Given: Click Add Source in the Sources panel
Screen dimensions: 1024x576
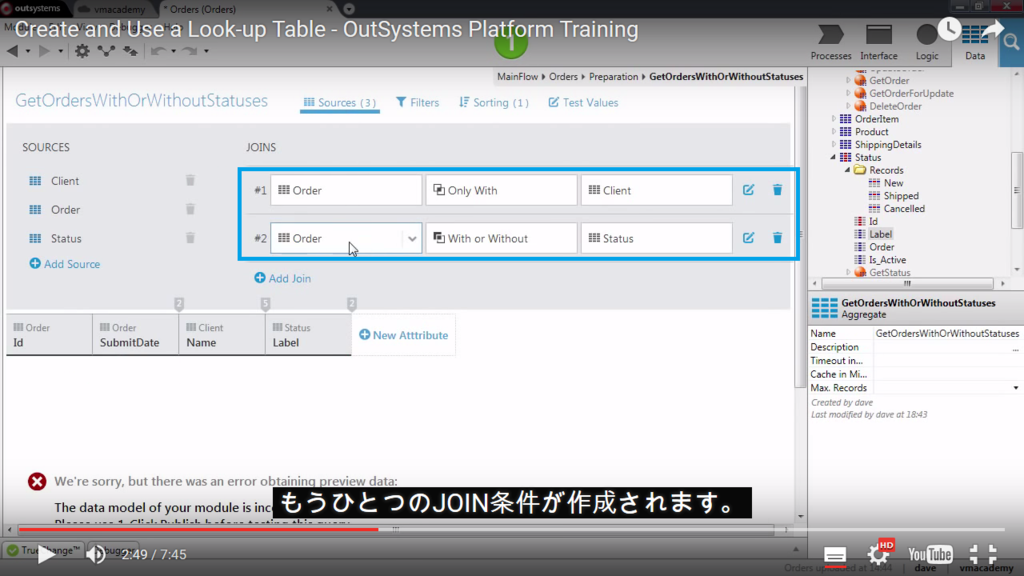Looking at the screenshot, I should click(x=64, y=264).
